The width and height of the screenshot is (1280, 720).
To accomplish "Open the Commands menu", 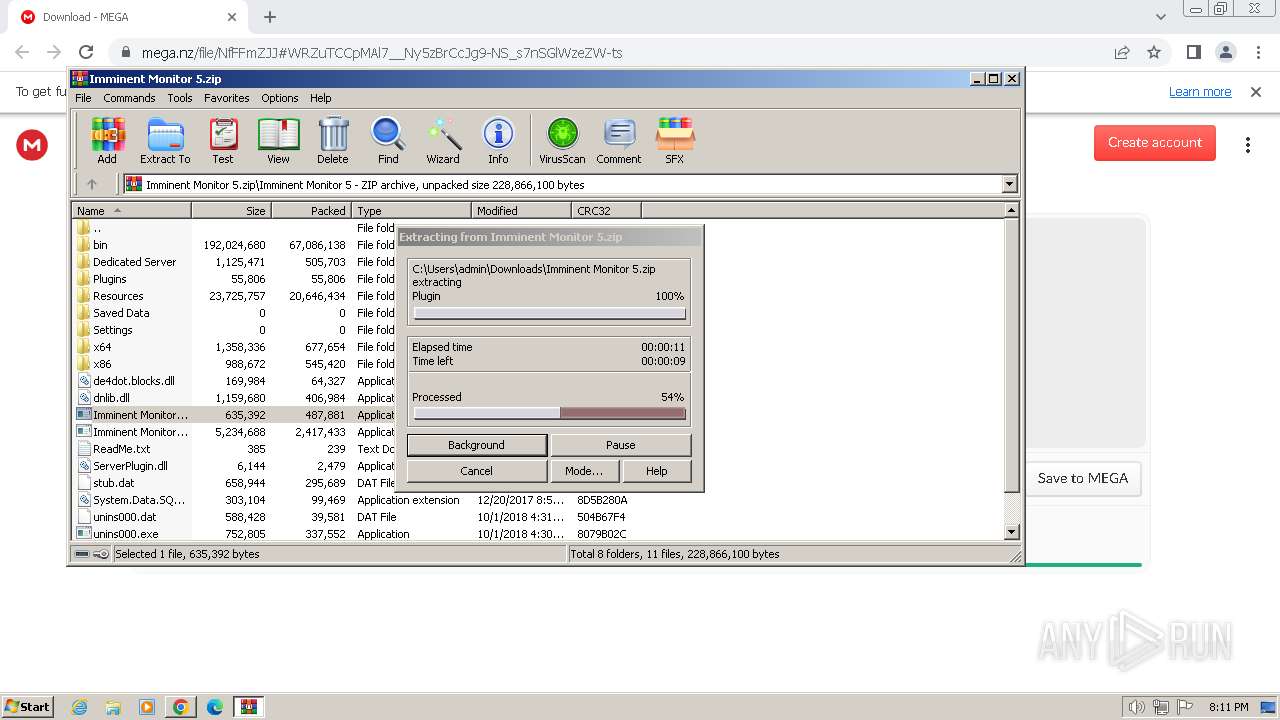I will 129,98.
